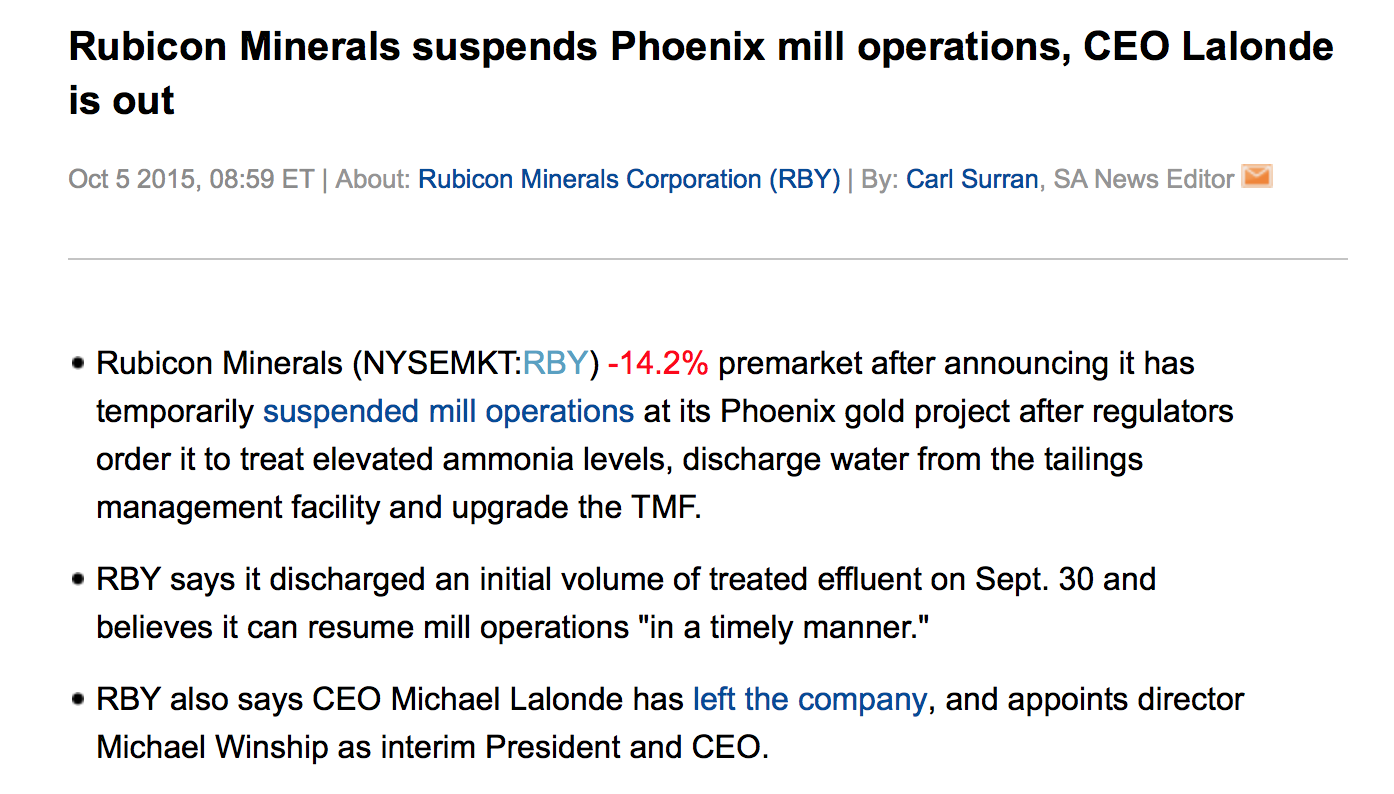Viewport: 1394px width, 794px height.
Task: Click the "SA News Editor" label
Action: pyautogui.click(x=1144, y=180)
